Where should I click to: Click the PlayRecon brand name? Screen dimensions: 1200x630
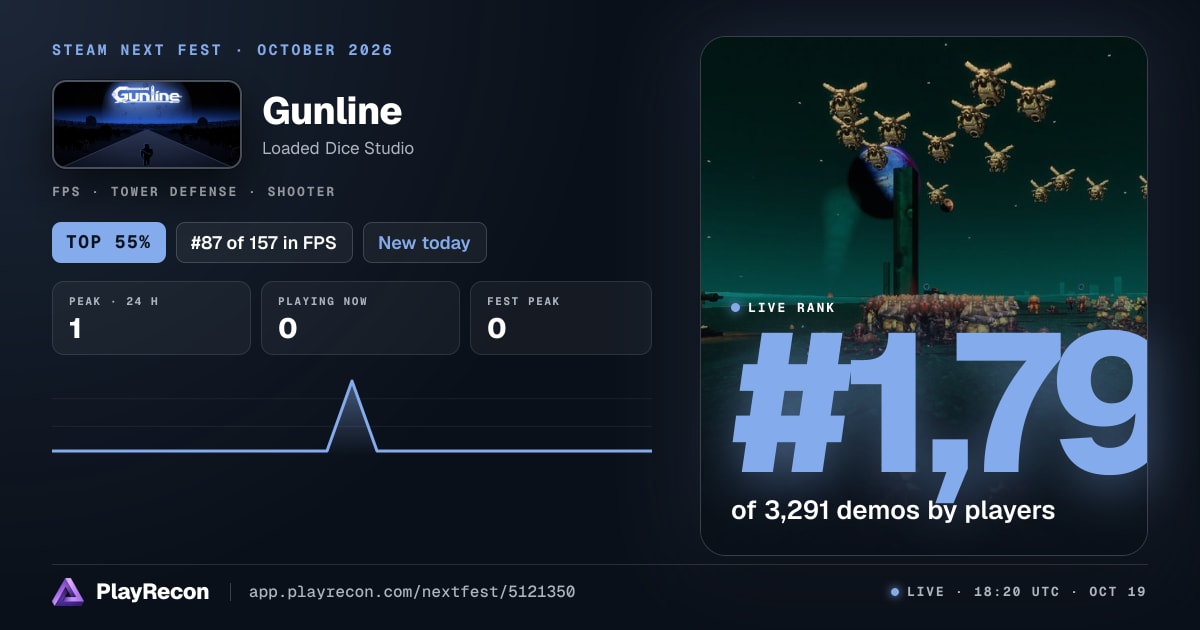pos(152,592)
